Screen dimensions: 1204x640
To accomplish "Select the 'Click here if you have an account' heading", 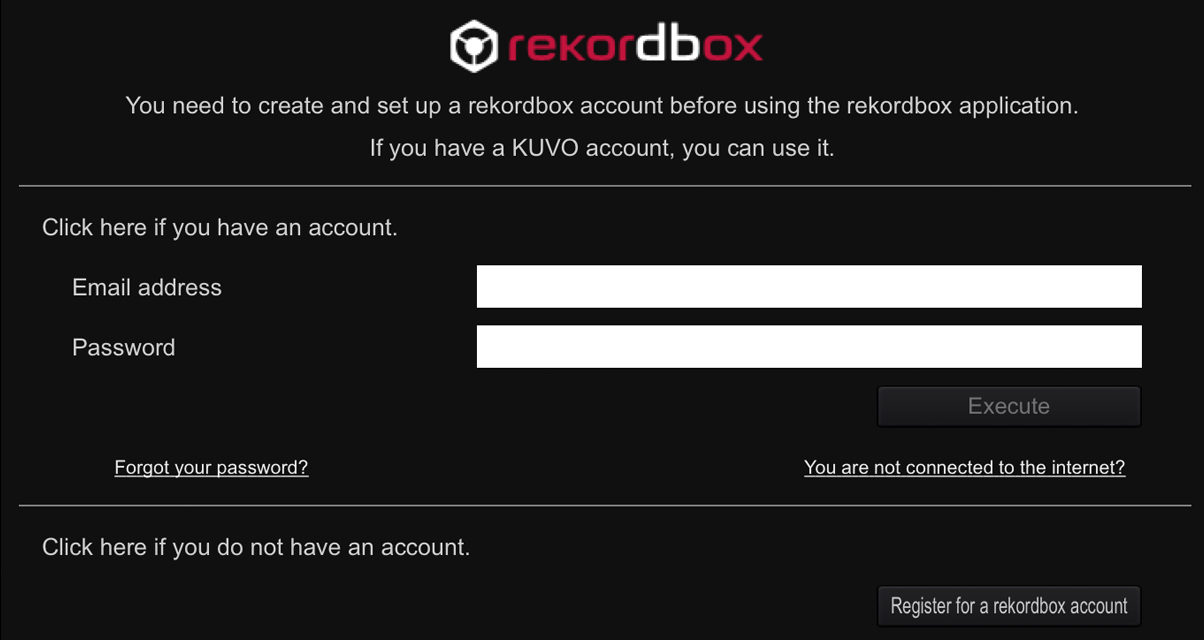I will pos(220,228).
